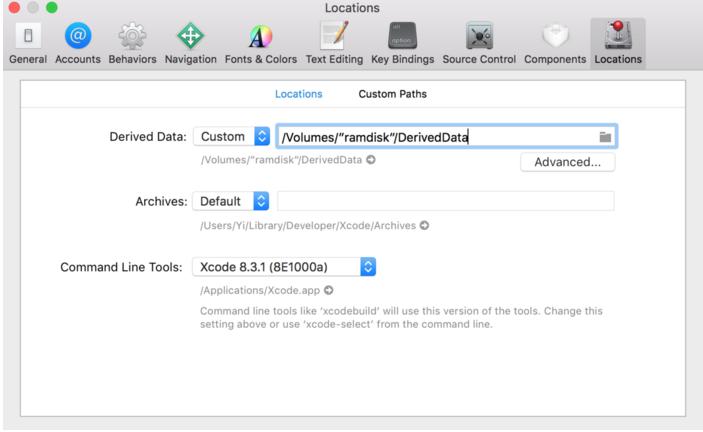Click the empty Archives path field
The width and height of the screenshot is (703, 432).
click(446, 201)
